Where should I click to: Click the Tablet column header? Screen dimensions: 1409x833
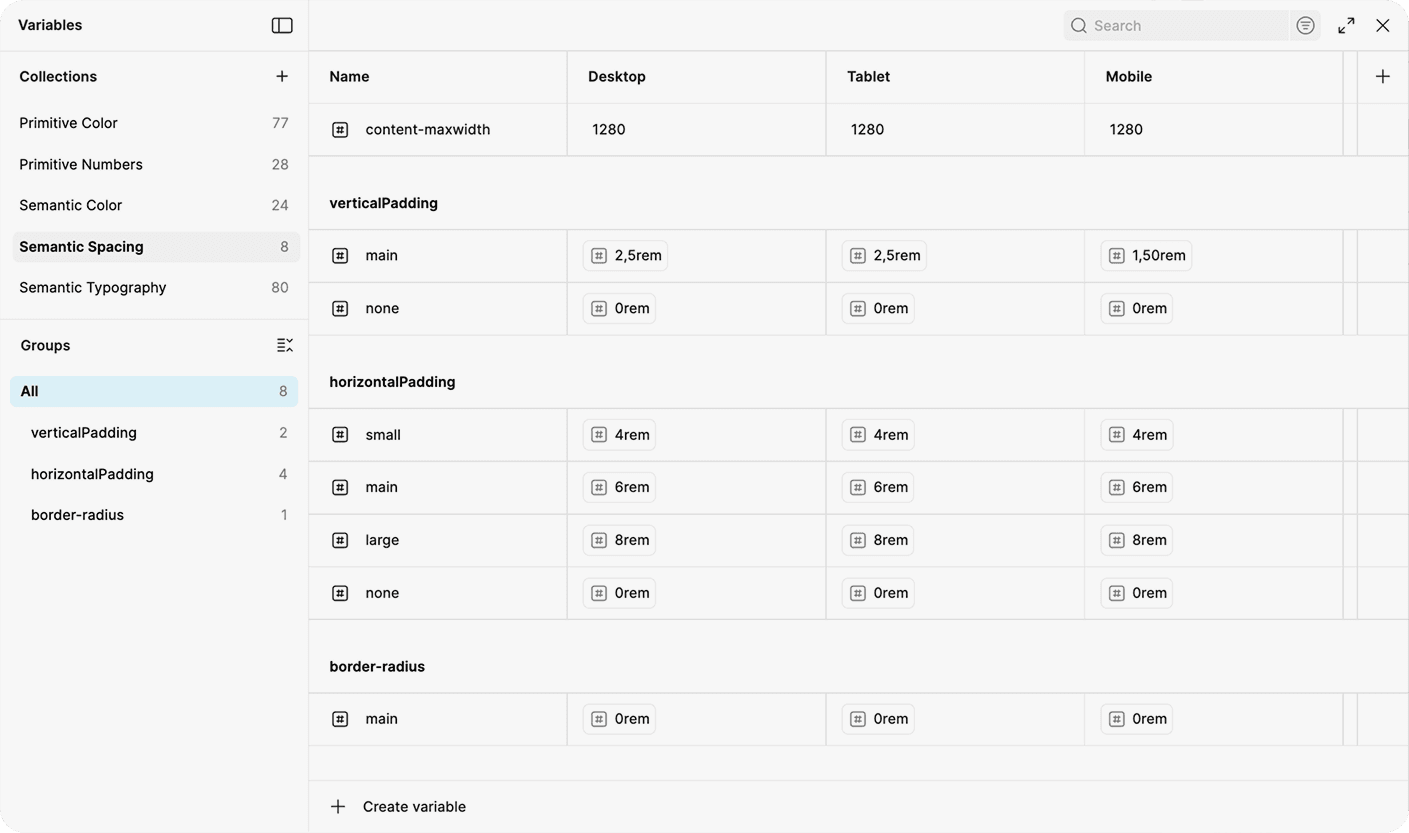pyautogui.click(x=868, y=76)
